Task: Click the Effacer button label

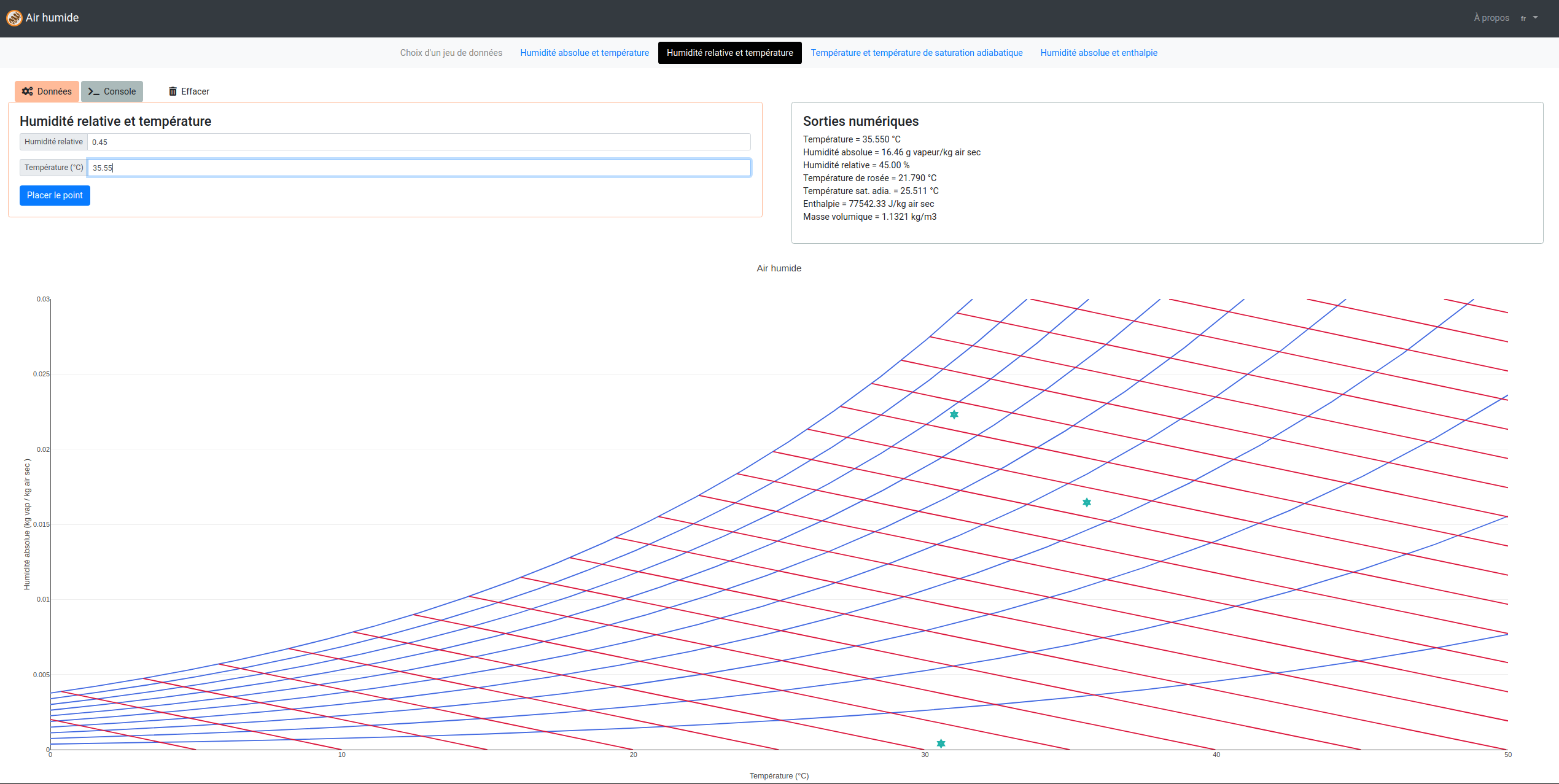Action: pyautogui.click(x=195, y=91)
